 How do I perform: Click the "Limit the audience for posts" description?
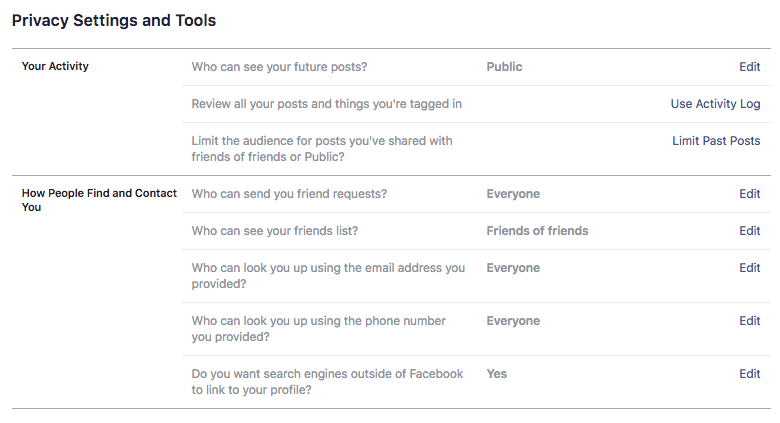coord(321,149)
